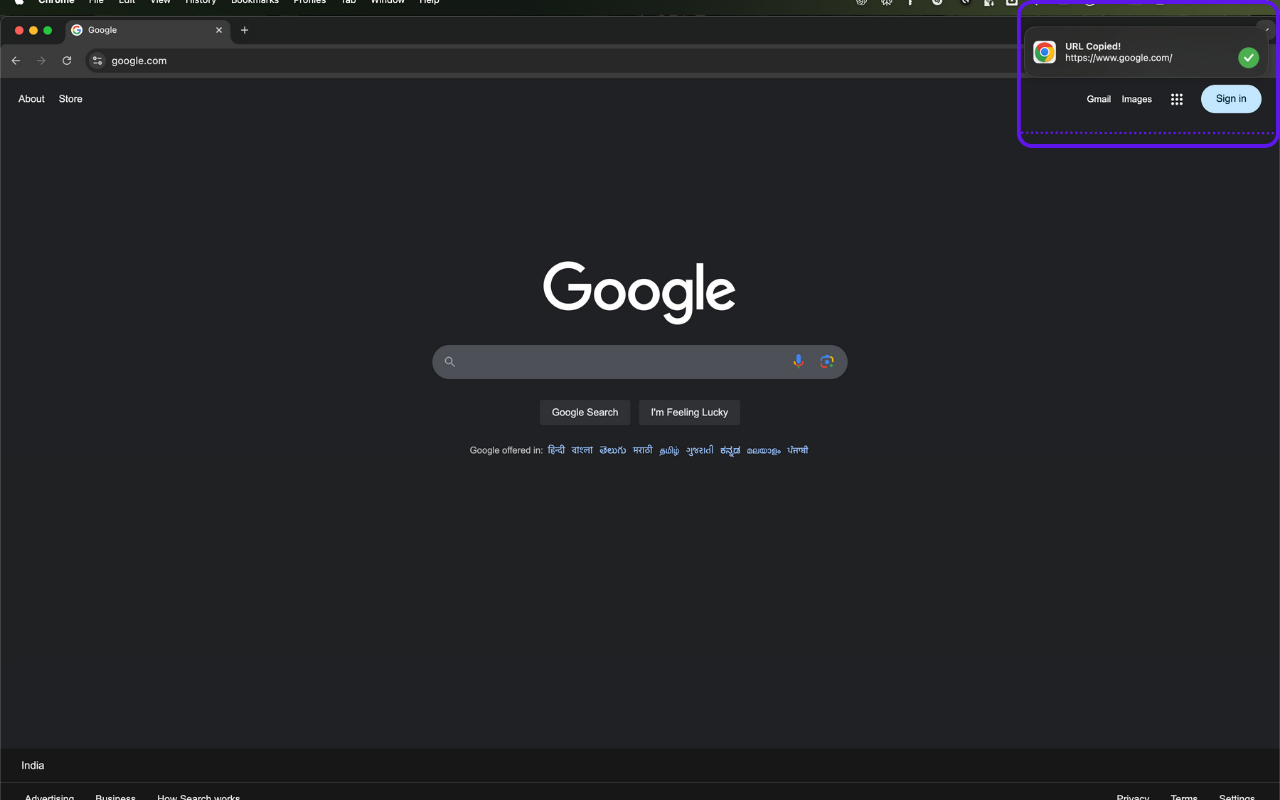
Task: Switch Google to বাংলা language
Action: click(582, 450)
